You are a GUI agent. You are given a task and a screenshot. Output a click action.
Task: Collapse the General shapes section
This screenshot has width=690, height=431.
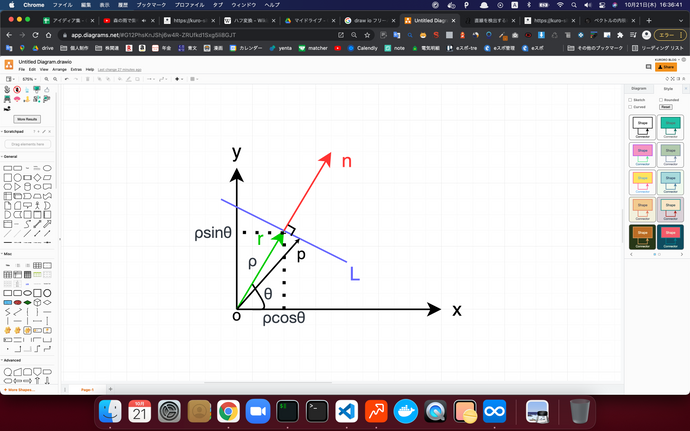10,157
